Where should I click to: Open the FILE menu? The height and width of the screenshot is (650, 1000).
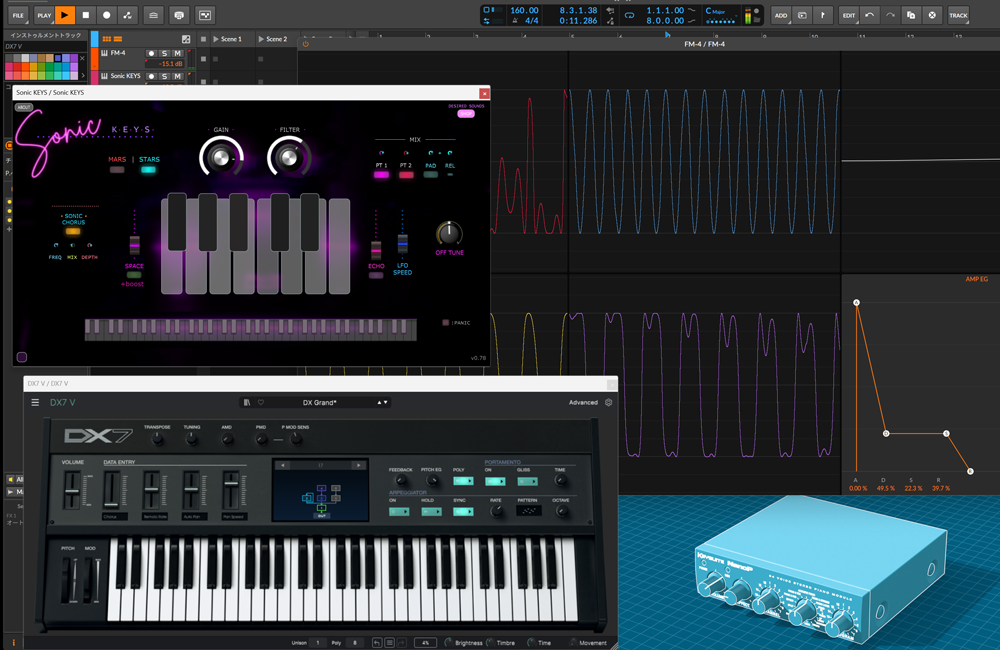pos(18,15)
